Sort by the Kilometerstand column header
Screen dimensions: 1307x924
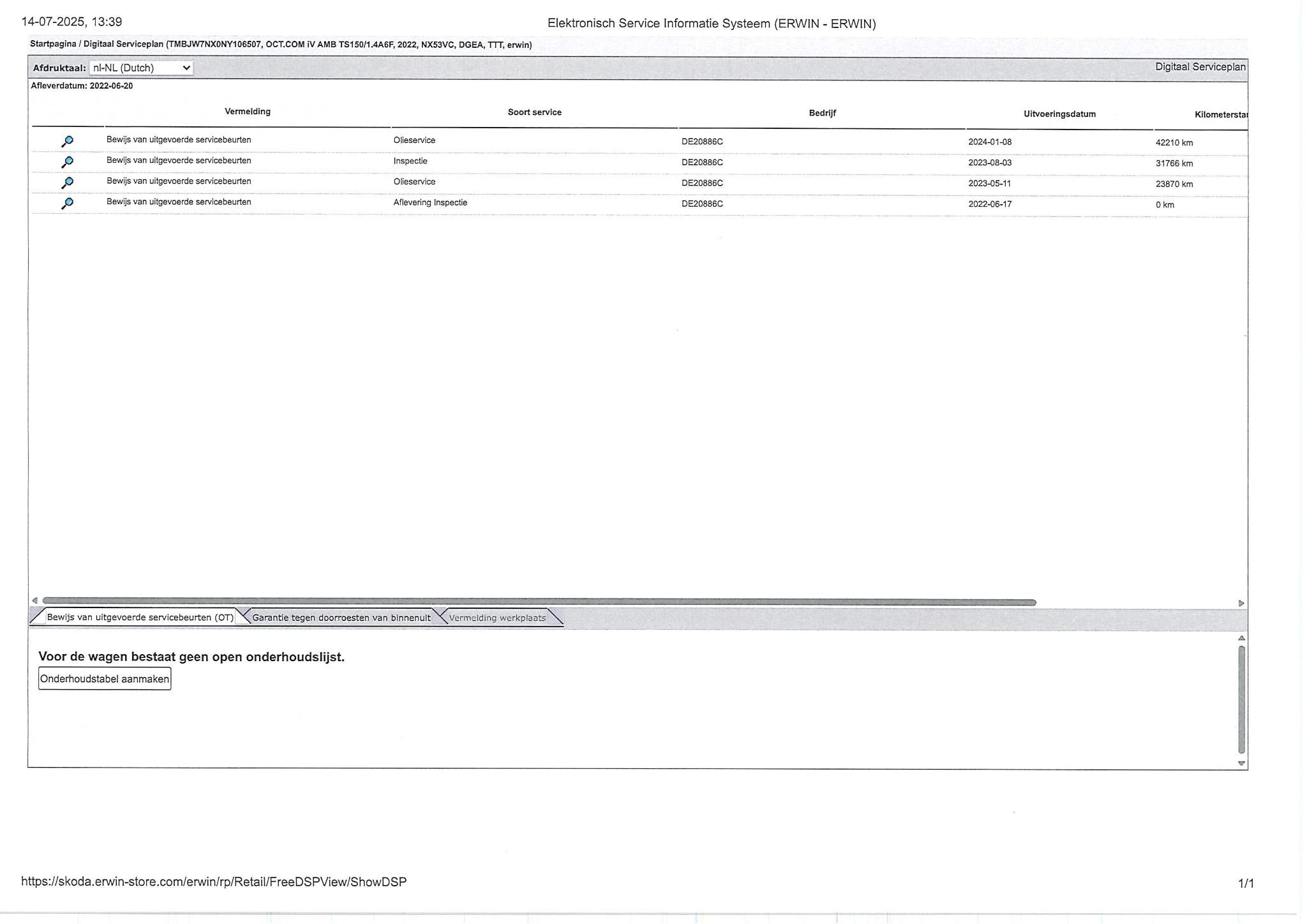click(x=1221, y=115)
